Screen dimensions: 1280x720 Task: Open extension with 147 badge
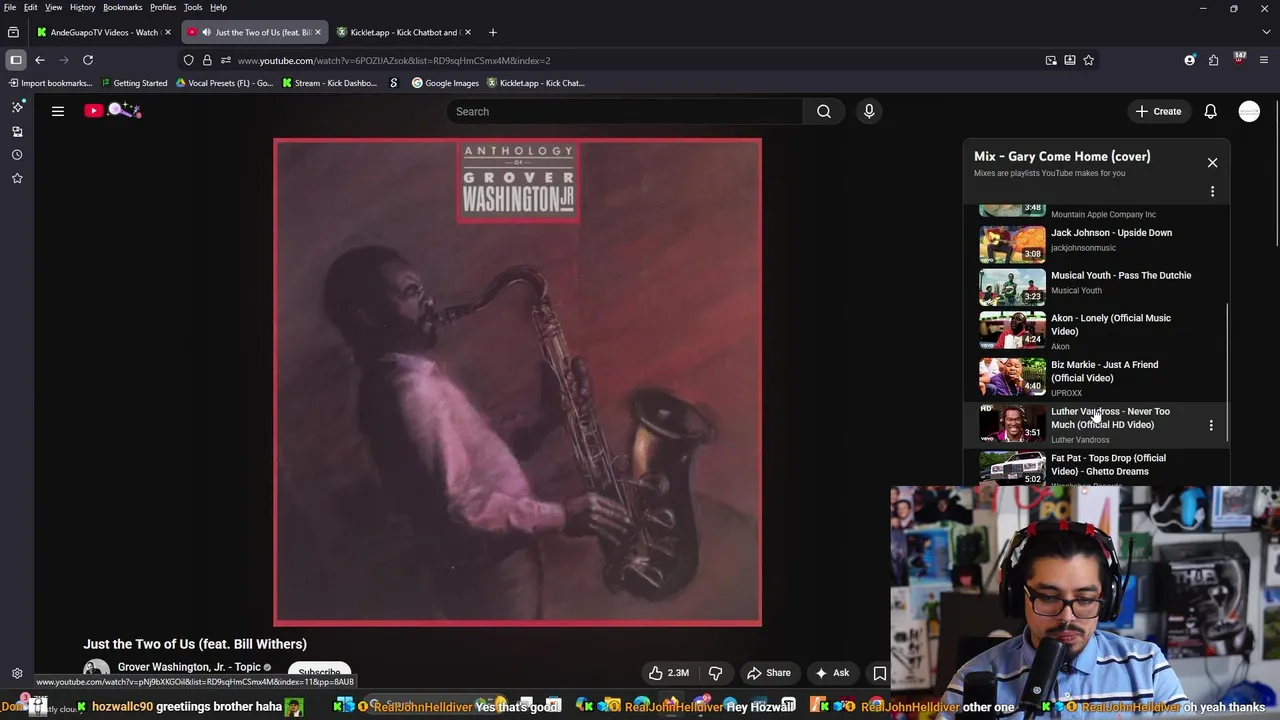(1239, 59)
